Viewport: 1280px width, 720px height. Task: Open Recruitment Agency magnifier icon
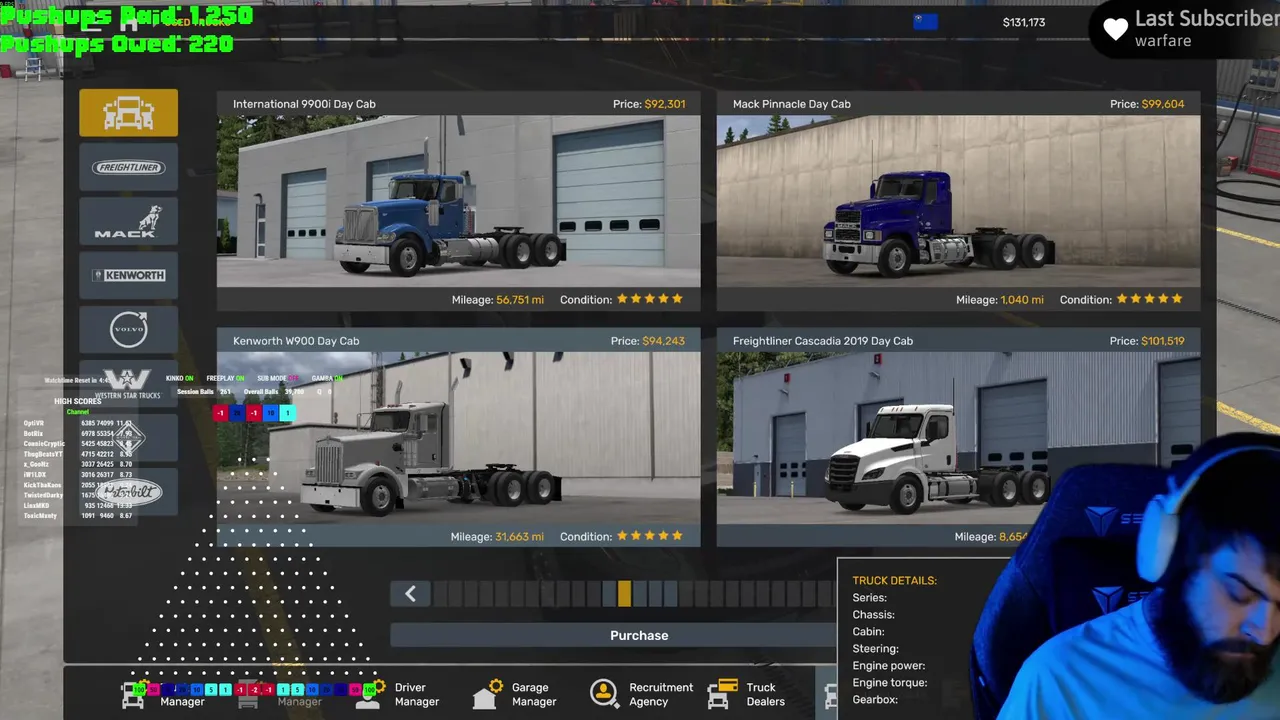click(604, 693)
